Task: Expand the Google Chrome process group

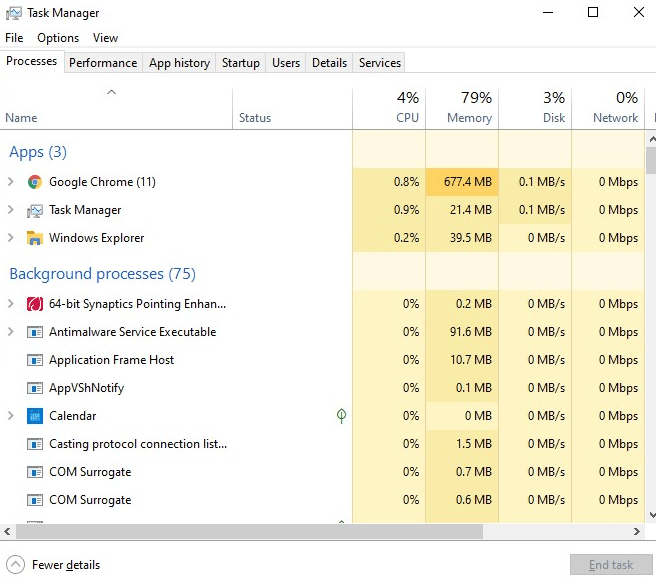Action: [11, 182]
